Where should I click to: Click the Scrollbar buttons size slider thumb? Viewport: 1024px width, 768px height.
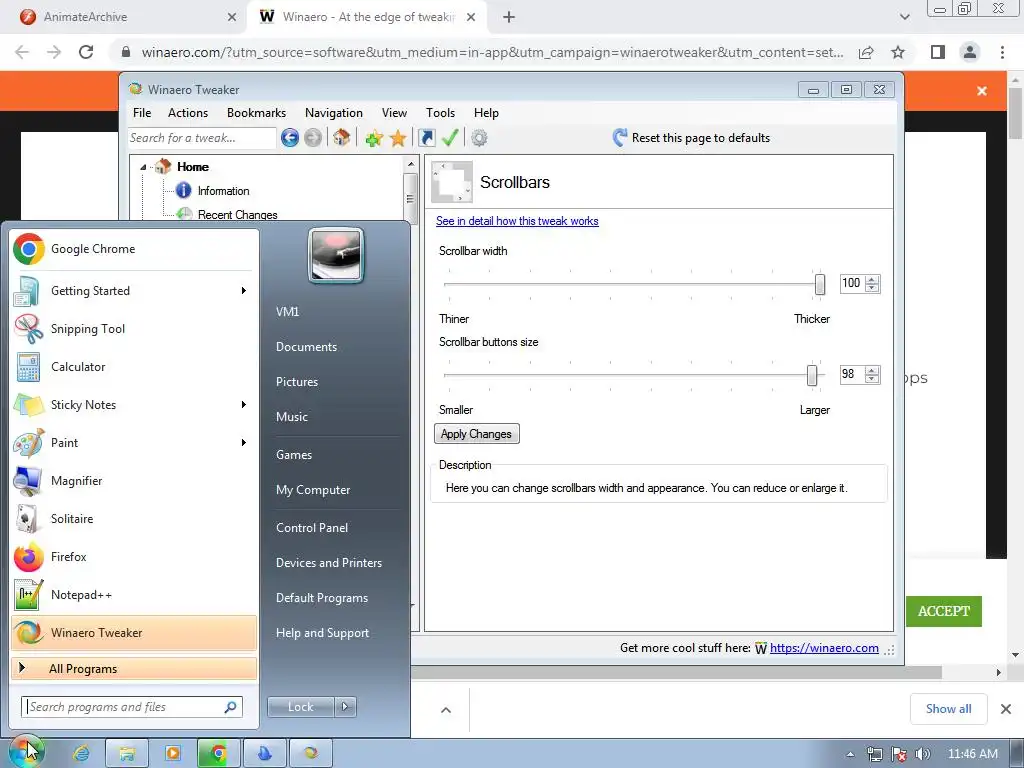[812, 376]
